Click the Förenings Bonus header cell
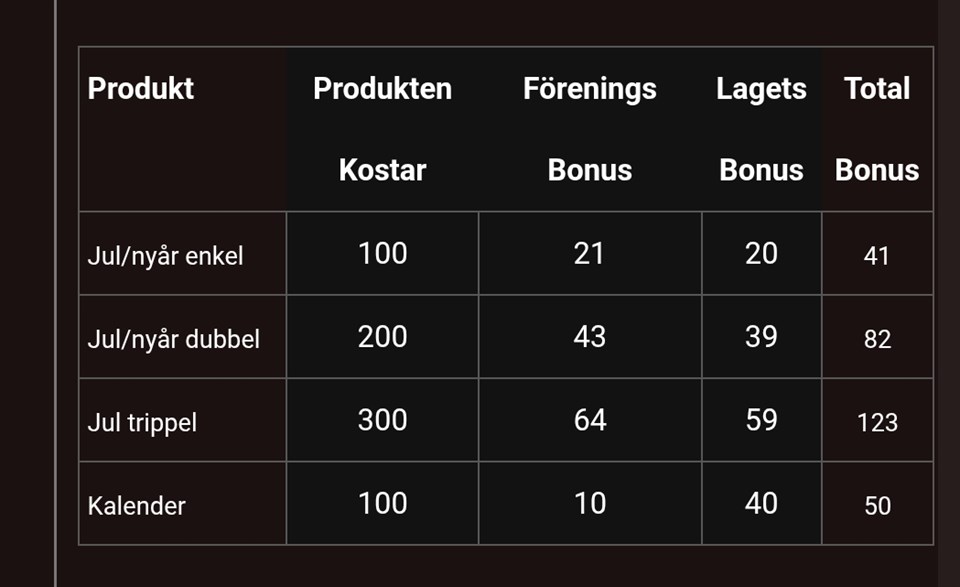Viewport: 960px width, 587px height. pyautogui.click(x=589, y=129)
